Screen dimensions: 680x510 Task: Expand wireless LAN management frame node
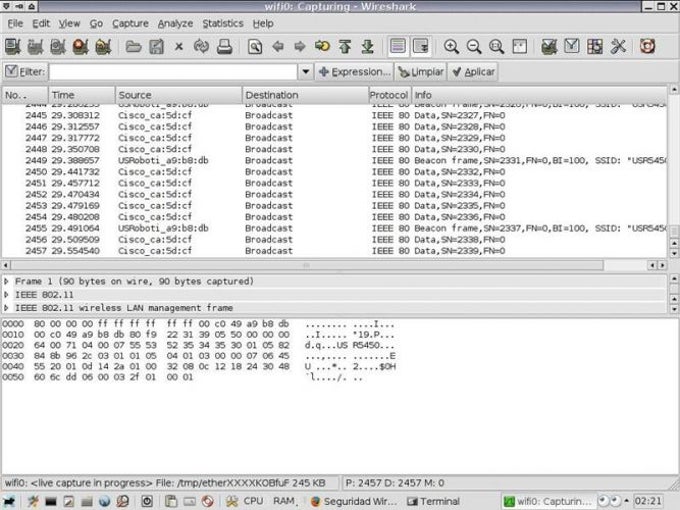[x=6, y=308]
